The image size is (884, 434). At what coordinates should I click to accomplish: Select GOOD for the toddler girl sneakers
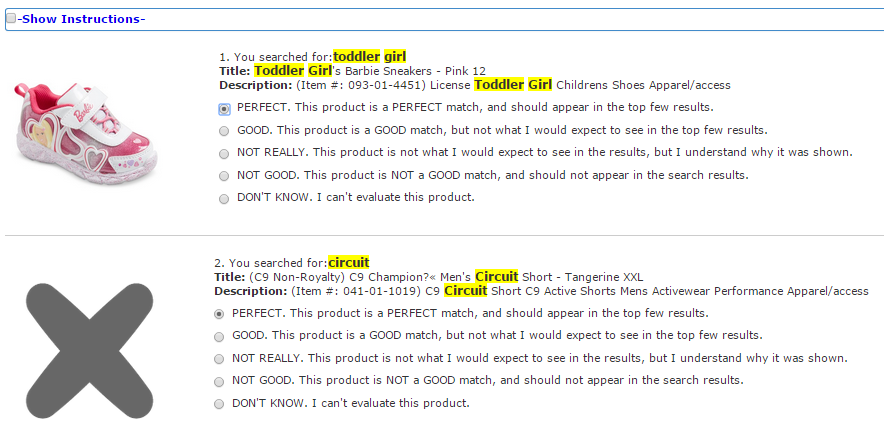click(x=224, y=131)
